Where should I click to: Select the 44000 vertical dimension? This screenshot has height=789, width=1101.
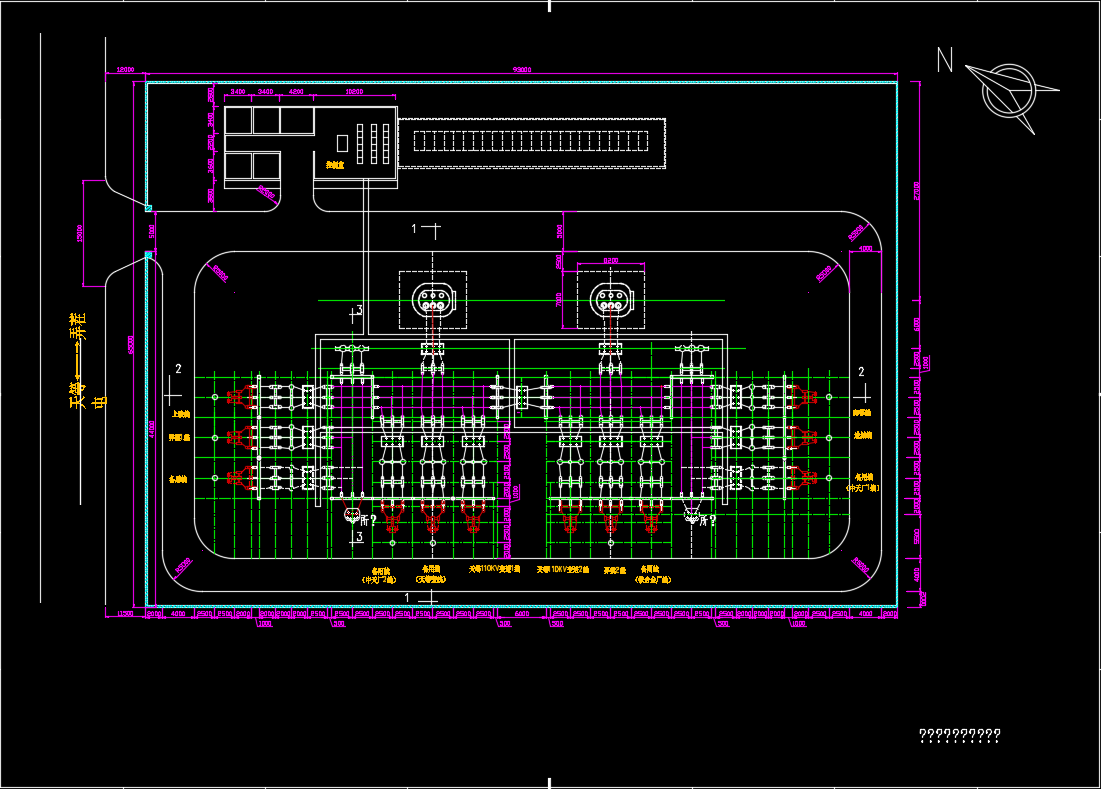pyautogui.click(x=152, y=429)
